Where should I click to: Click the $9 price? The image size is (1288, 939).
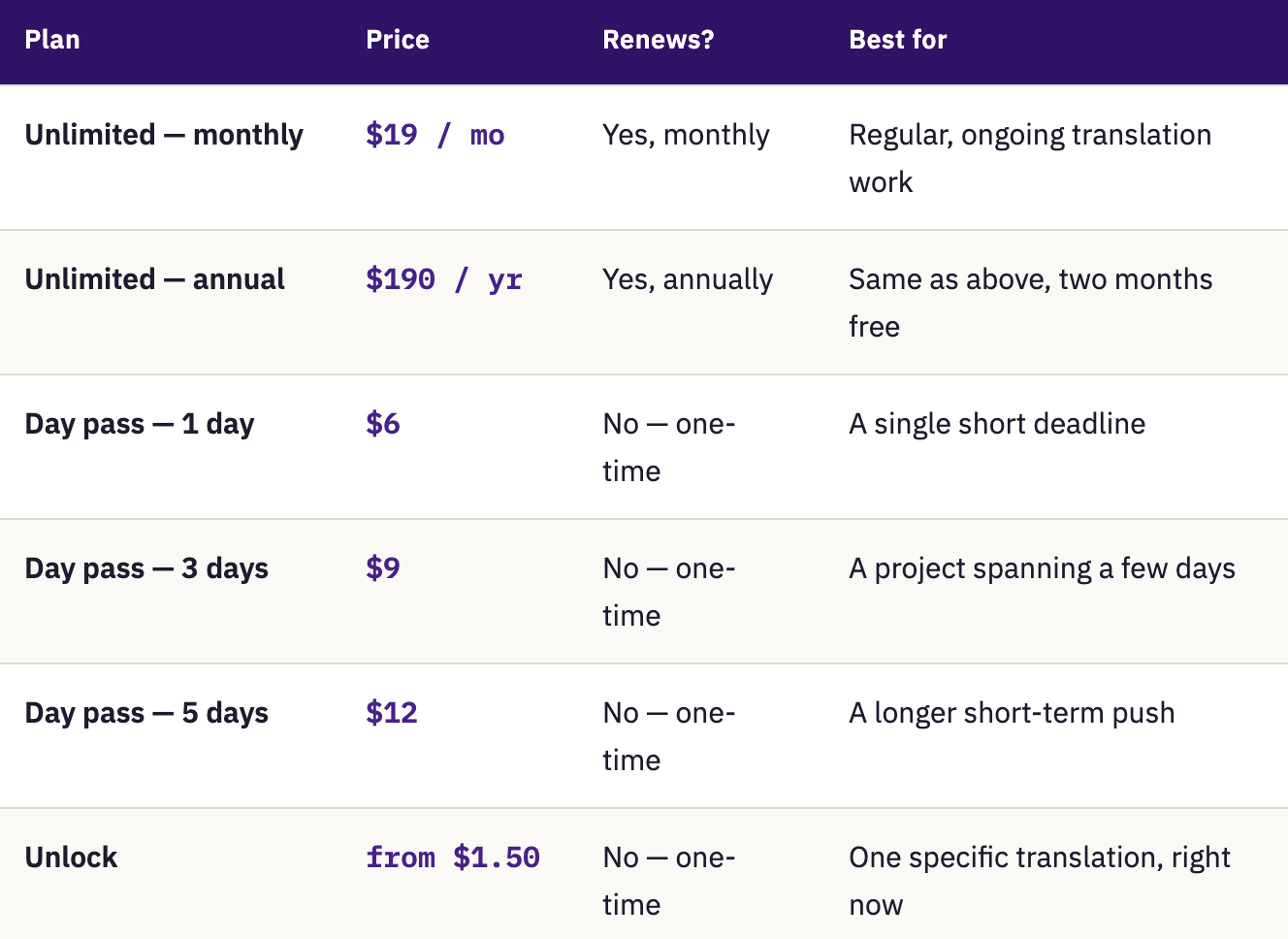pyautogui.click(x=383, y=568)
